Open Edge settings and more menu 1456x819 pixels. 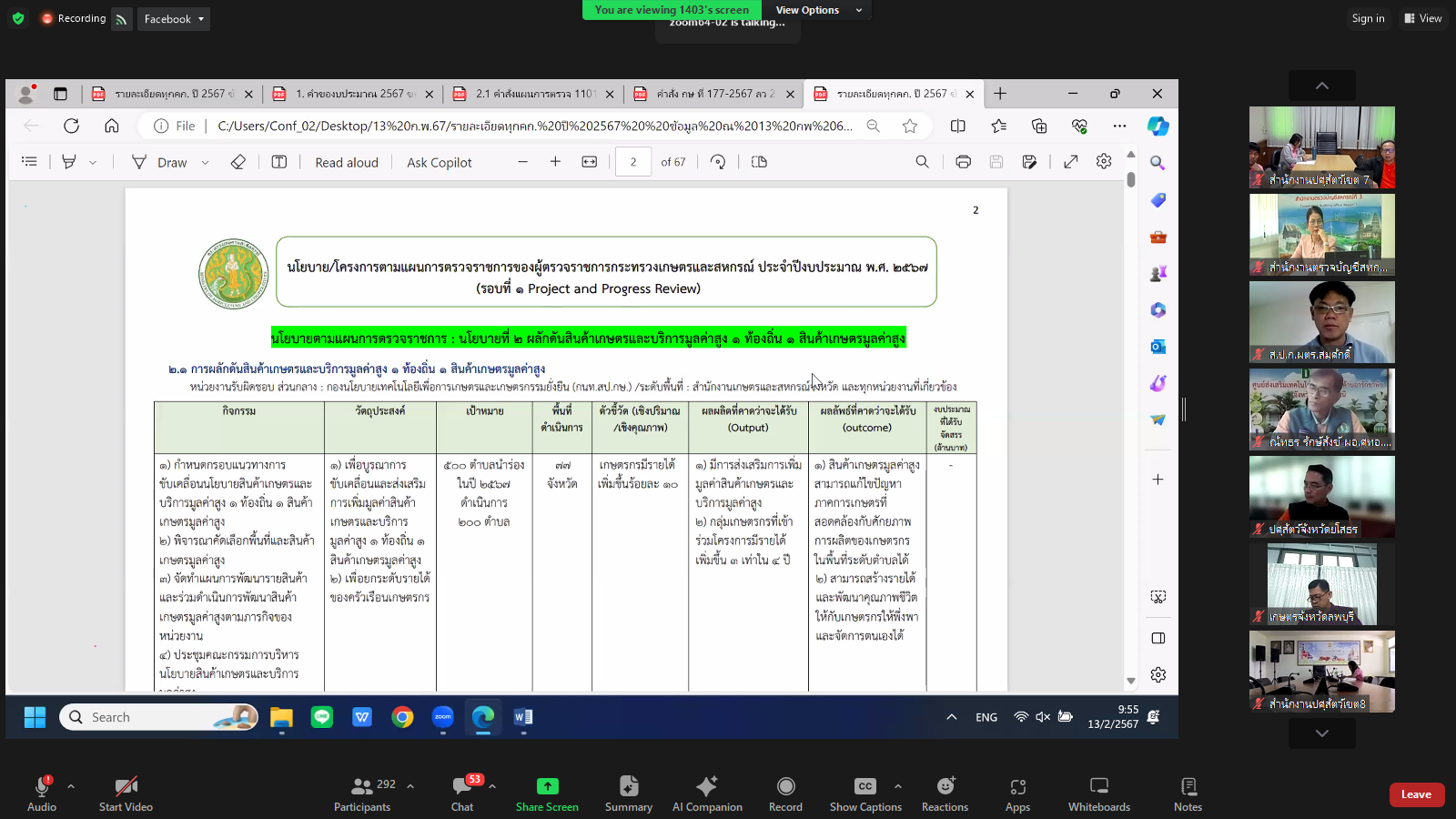(x=1119, y=126)
